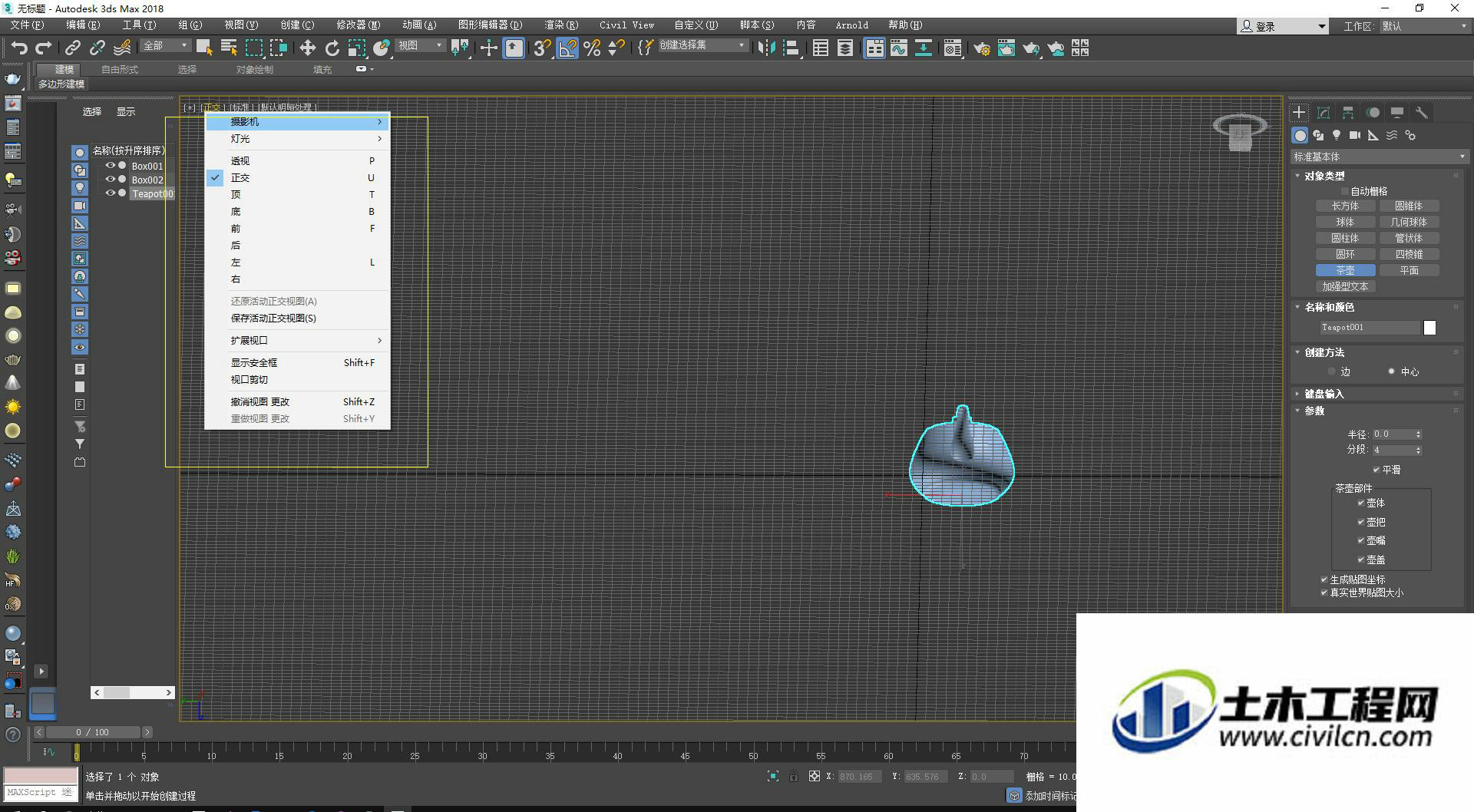Open the MAXScript help question icon
Screen dimensions: 1474x812
[x=12, y=734]
